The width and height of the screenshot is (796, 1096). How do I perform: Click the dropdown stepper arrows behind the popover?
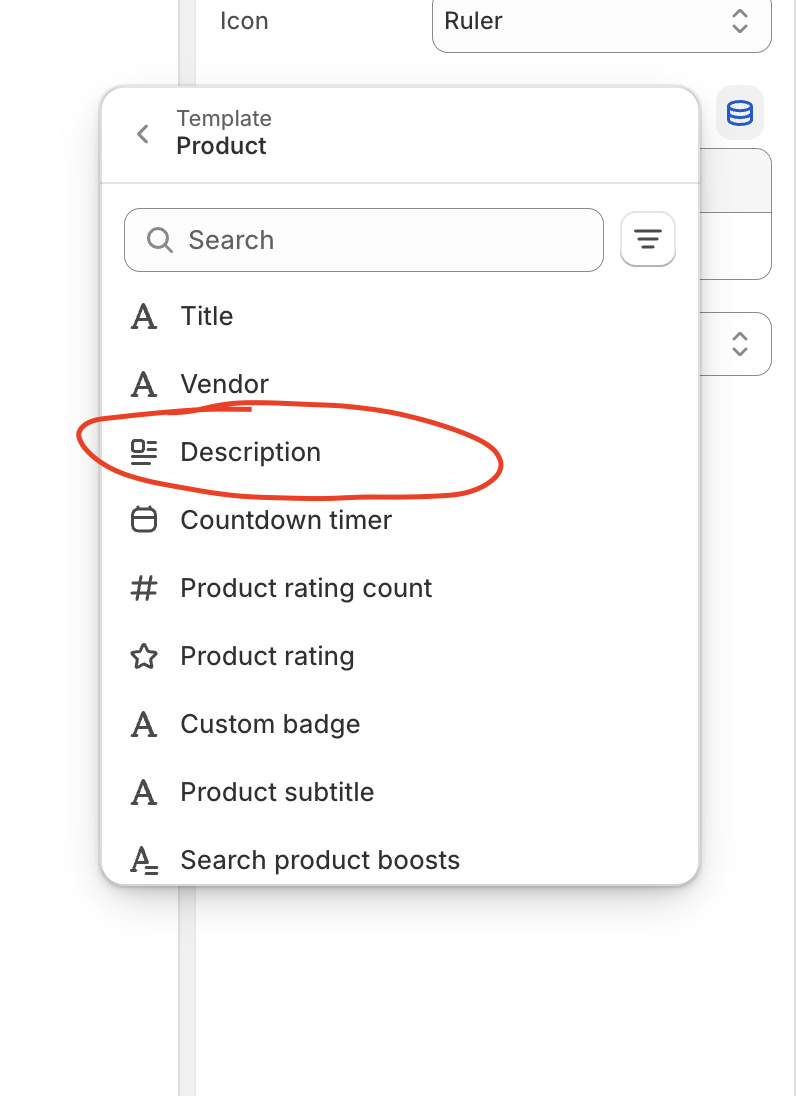point(739,344)
